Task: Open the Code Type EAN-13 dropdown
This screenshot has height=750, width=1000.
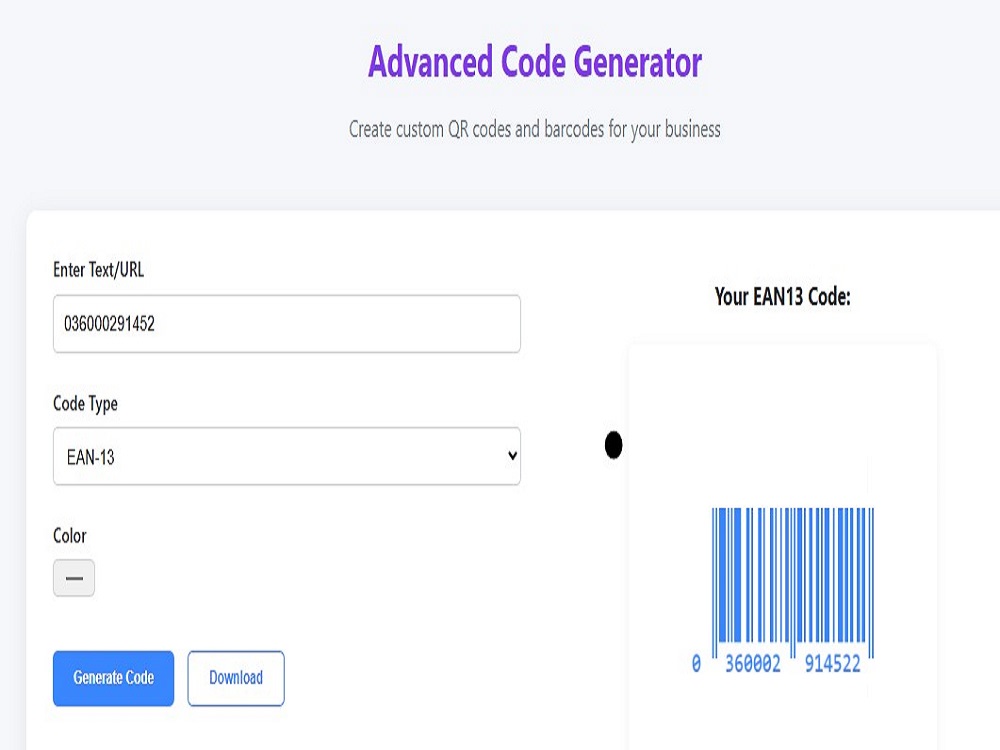Action: click(x=286, y=456)
